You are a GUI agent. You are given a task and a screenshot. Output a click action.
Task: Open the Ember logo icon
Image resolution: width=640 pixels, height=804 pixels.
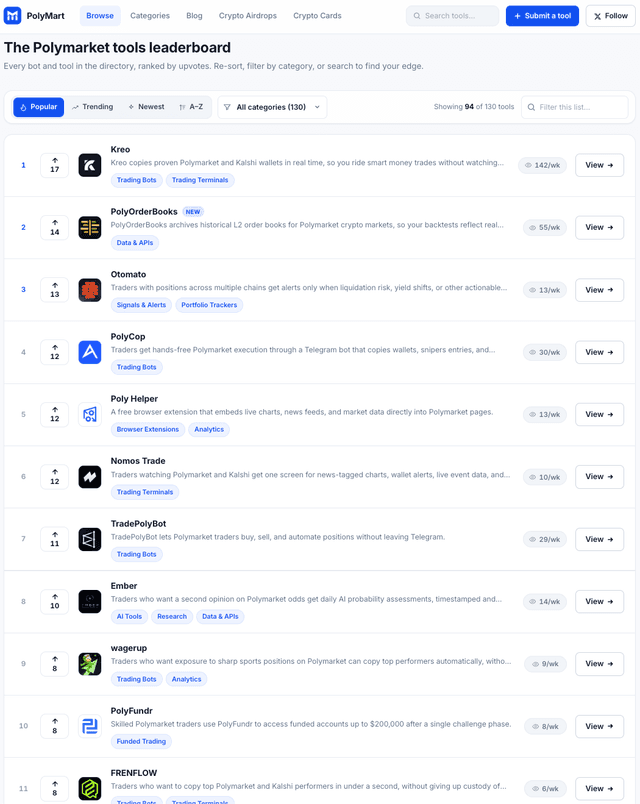[x=90, y=601]
